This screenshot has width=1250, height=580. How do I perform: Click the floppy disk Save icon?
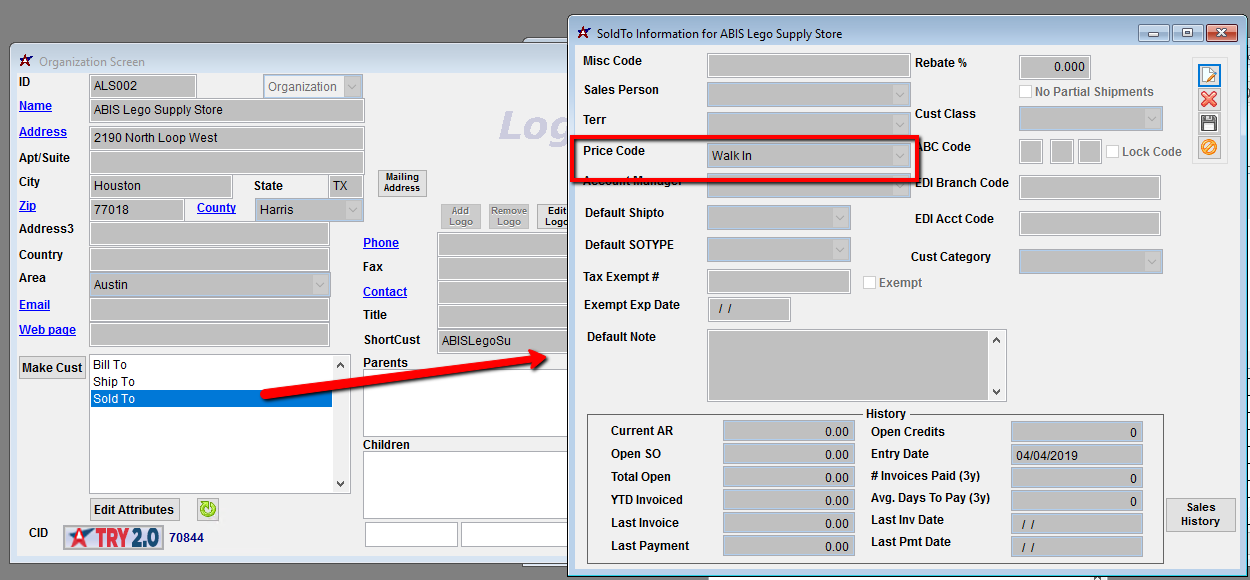pos(1209,123)
